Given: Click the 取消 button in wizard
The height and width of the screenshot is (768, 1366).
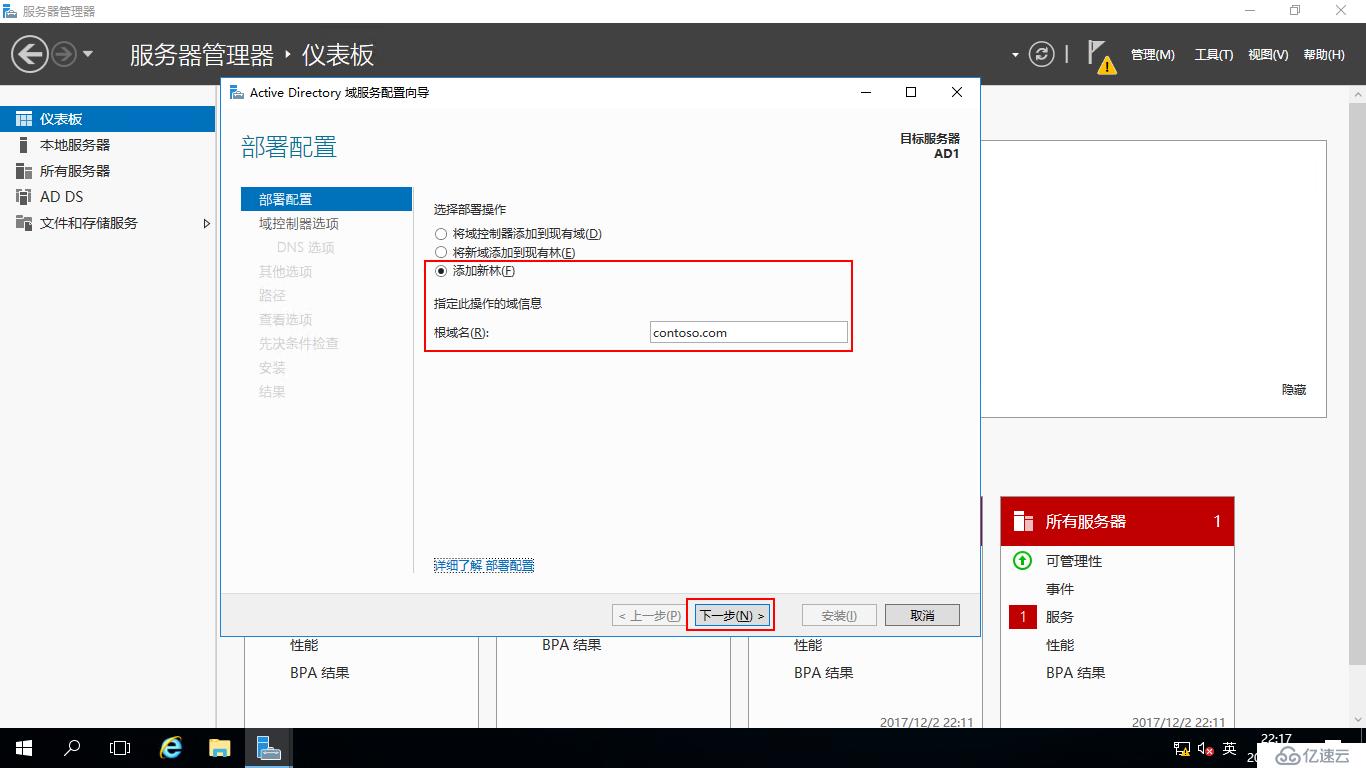Looking at the screenshot, I should tap(922, 615).
